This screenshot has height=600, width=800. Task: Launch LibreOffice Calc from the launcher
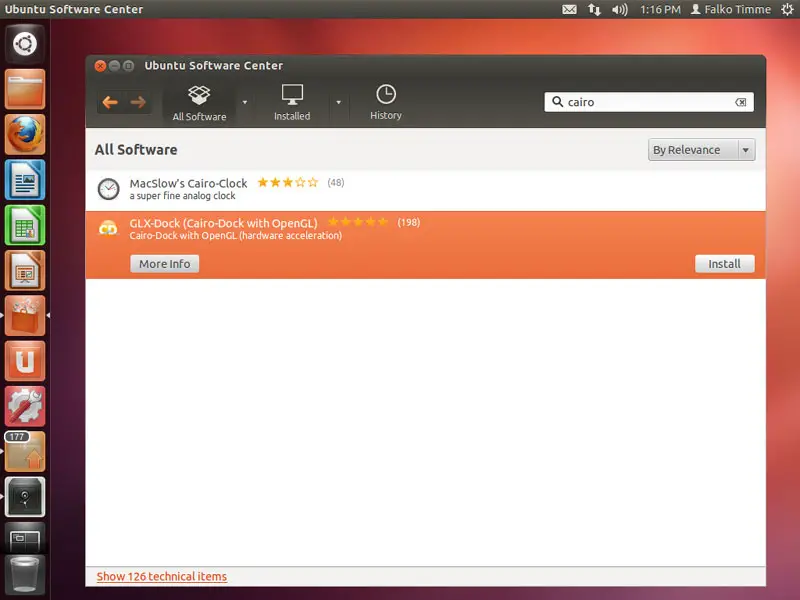[24, 225]
